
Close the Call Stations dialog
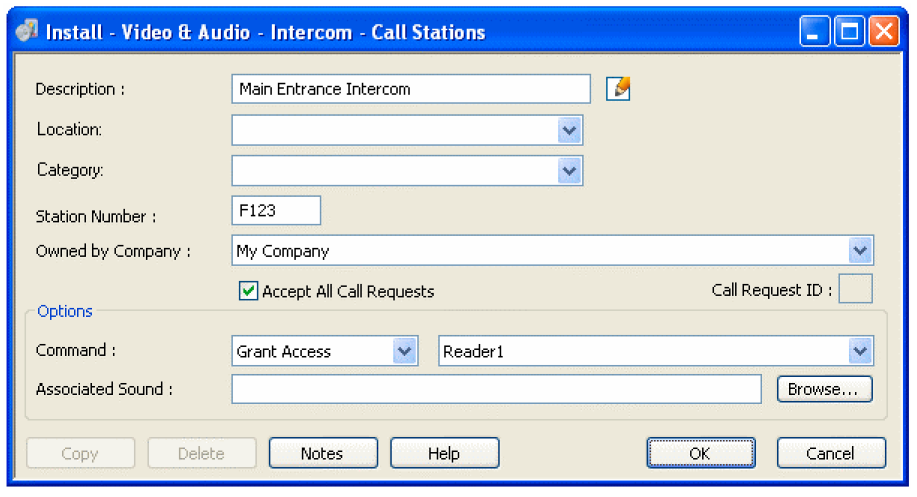[883, 32]
